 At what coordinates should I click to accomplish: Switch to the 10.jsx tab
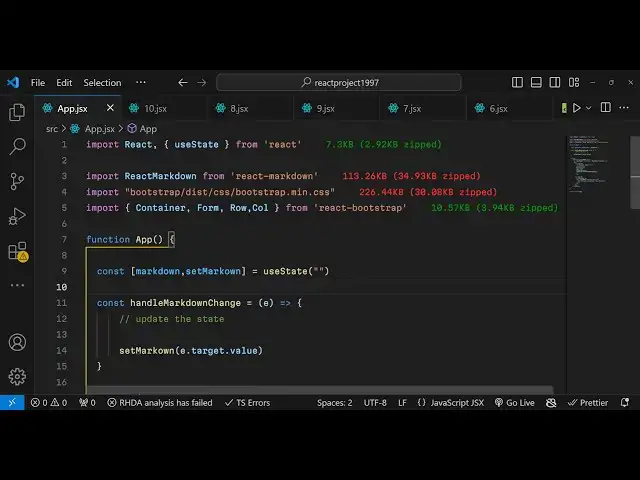click(164, 108)
